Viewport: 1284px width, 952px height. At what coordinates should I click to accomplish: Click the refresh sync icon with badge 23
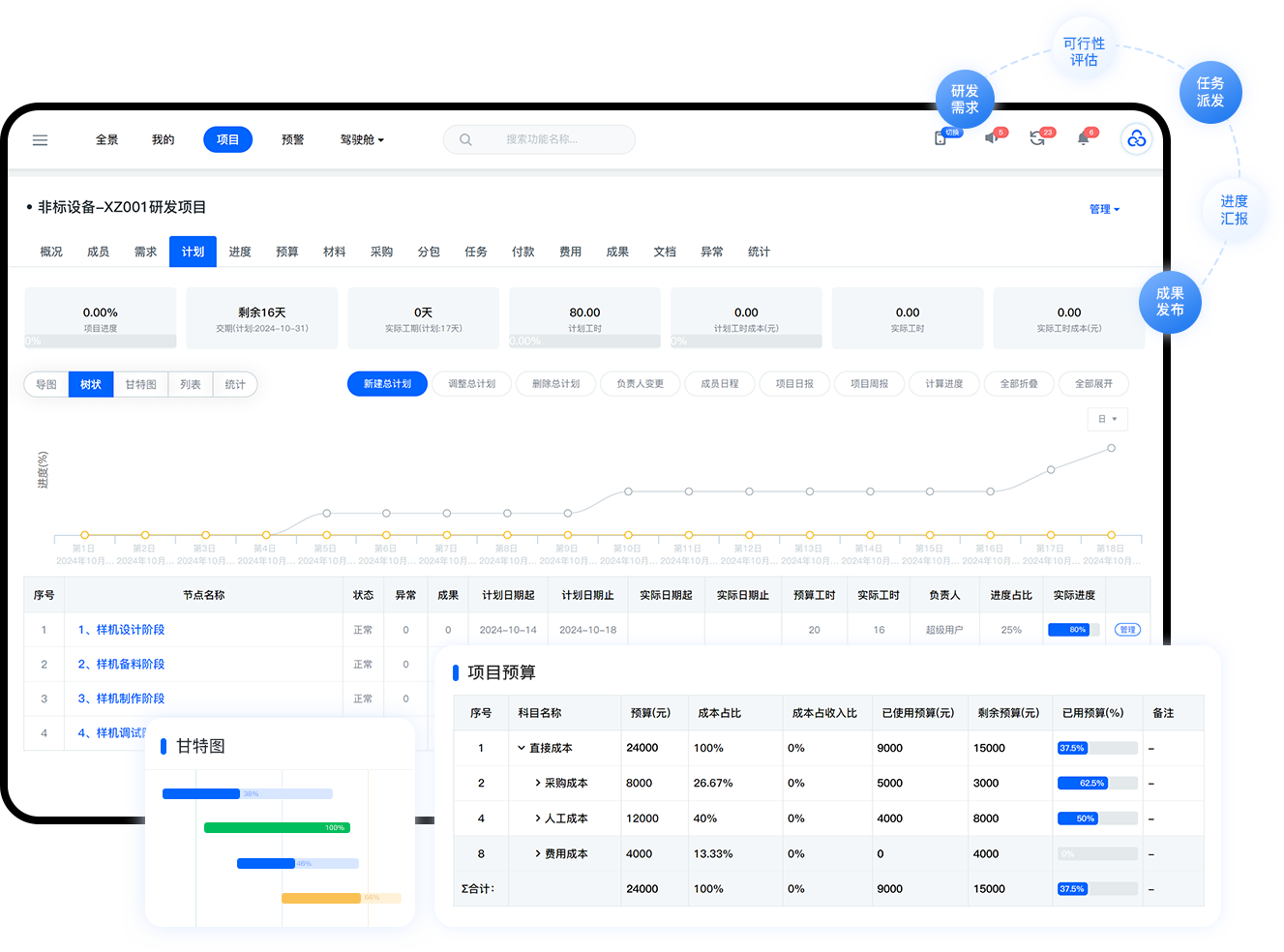[1037, 138]
